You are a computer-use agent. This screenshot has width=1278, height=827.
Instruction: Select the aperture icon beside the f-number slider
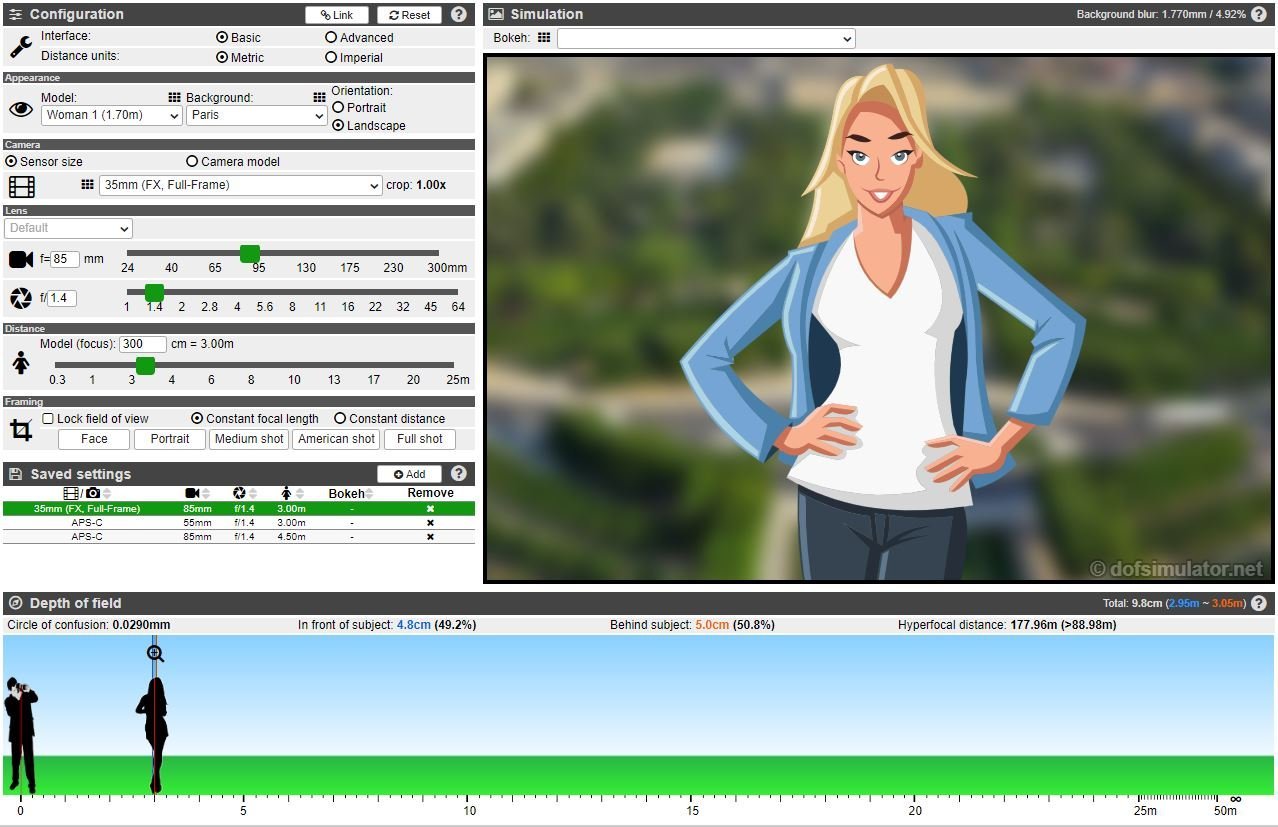pyautogui.click(x=22, y=296)
